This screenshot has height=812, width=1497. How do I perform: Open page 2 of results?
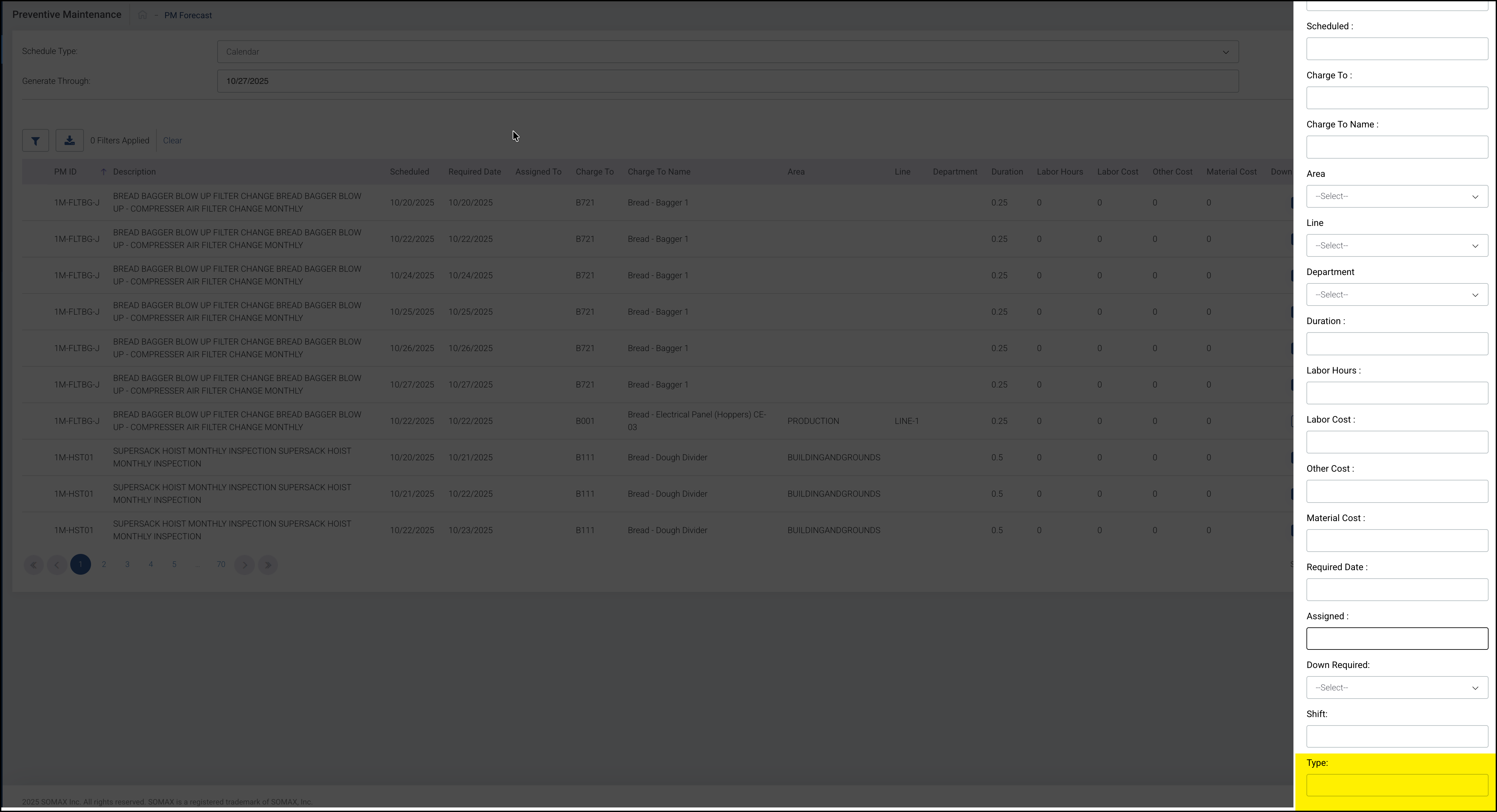(104, 564)
